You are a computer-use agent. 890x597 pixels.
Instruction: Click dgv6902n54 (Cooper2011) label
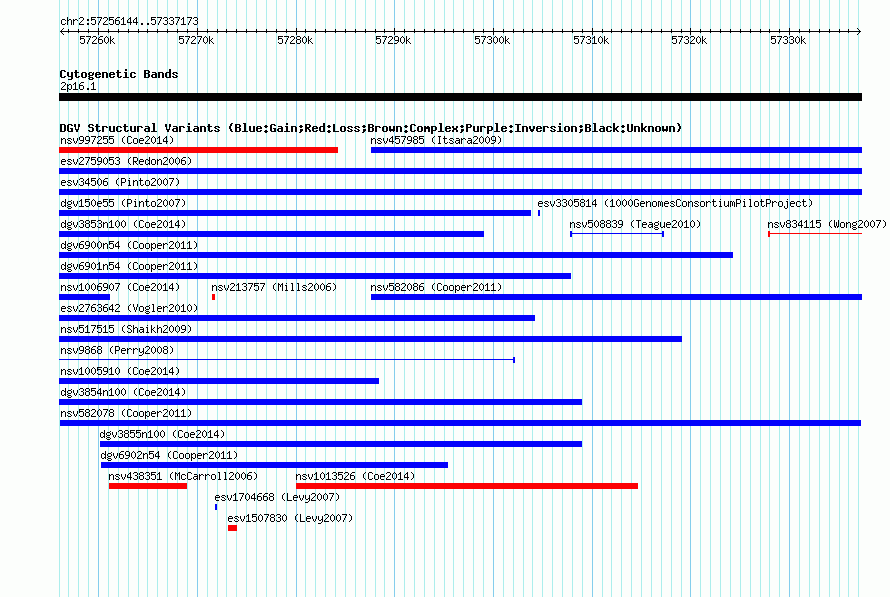[169, 455]
